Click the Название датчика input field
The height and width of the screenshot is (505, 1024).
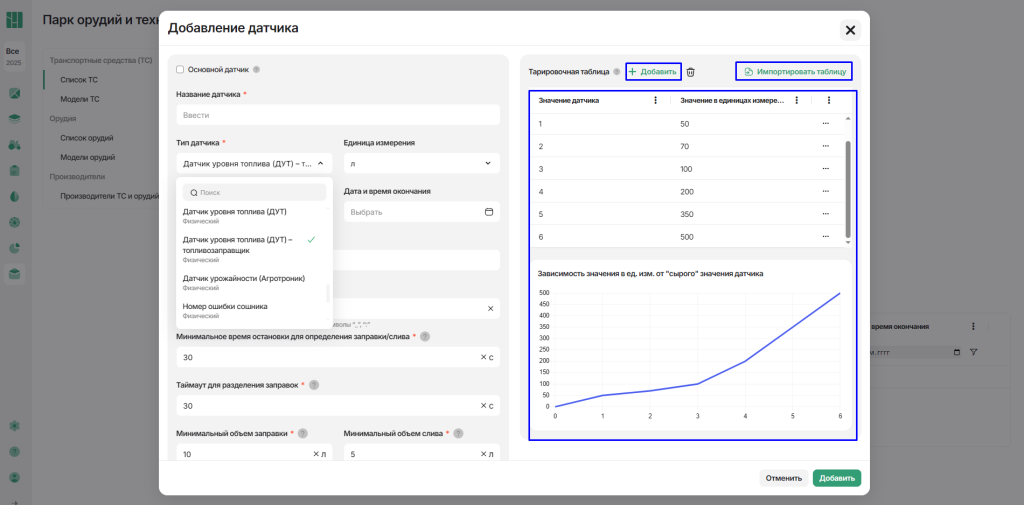(338, 115)
